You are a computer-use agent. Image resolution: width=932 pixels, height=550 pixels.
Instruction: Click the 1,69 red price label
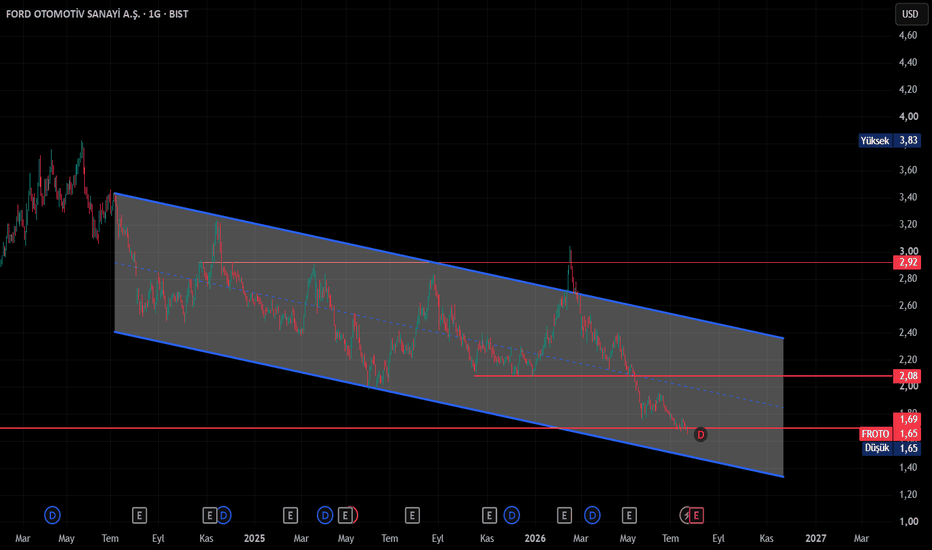coord(907,419)
